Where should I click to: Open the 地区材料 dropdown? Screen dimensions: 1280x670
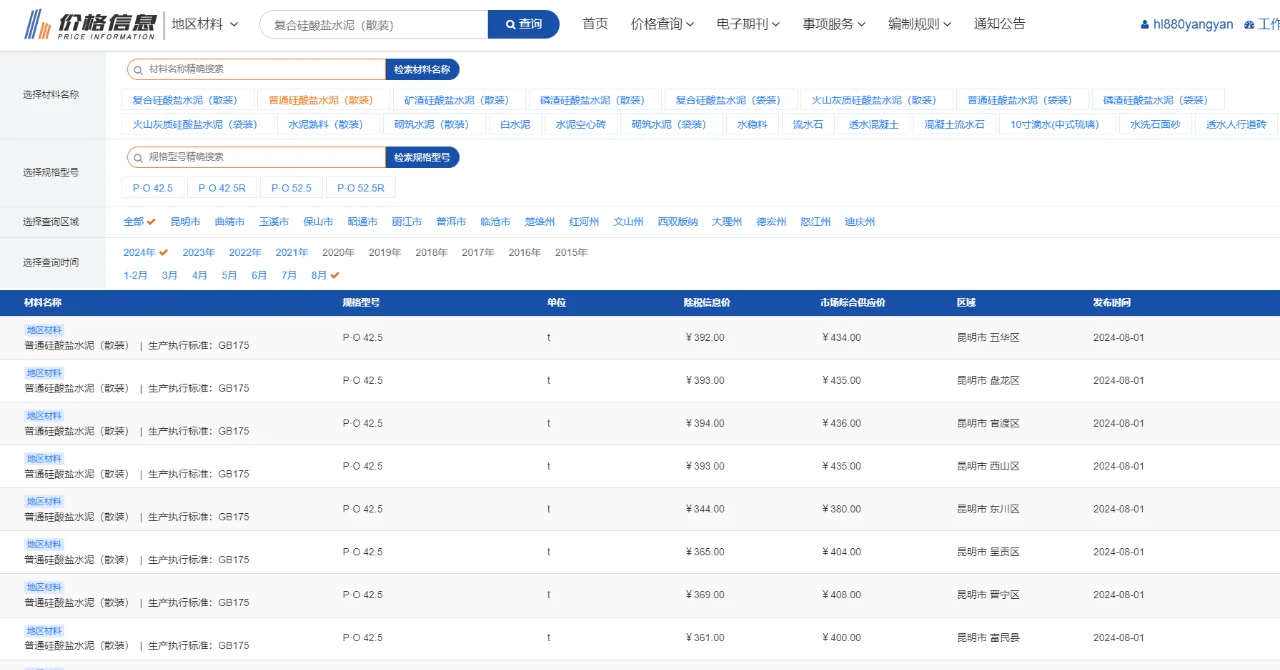(207, 23)
